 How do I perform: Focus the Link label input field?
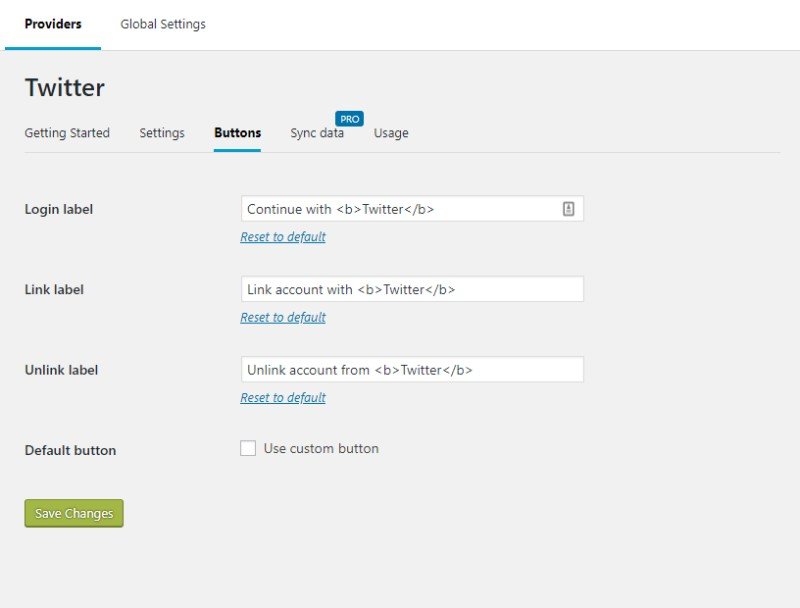[412, 289]
